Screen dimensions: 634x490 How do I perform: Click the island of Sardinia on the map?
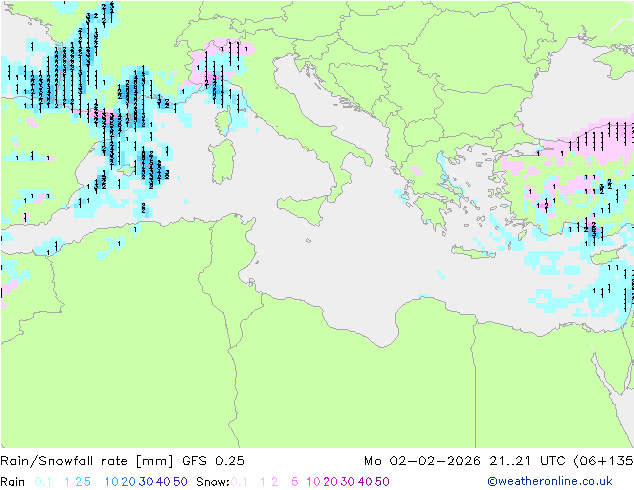[x=222, y=162]
